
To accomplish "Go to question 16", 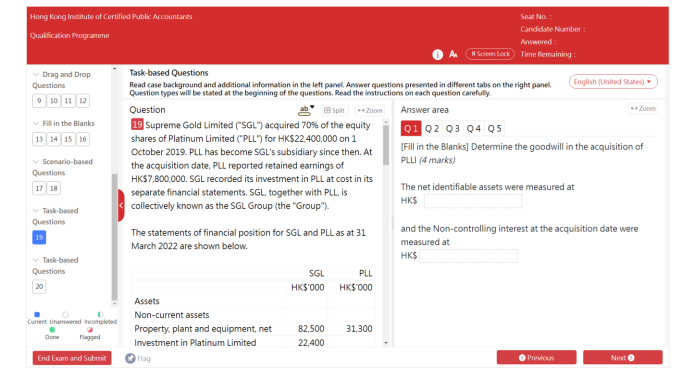I will 83,139.
